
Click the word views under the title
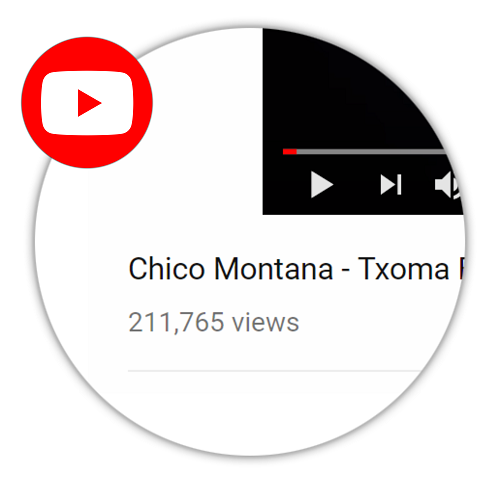(x=266, y=322)
